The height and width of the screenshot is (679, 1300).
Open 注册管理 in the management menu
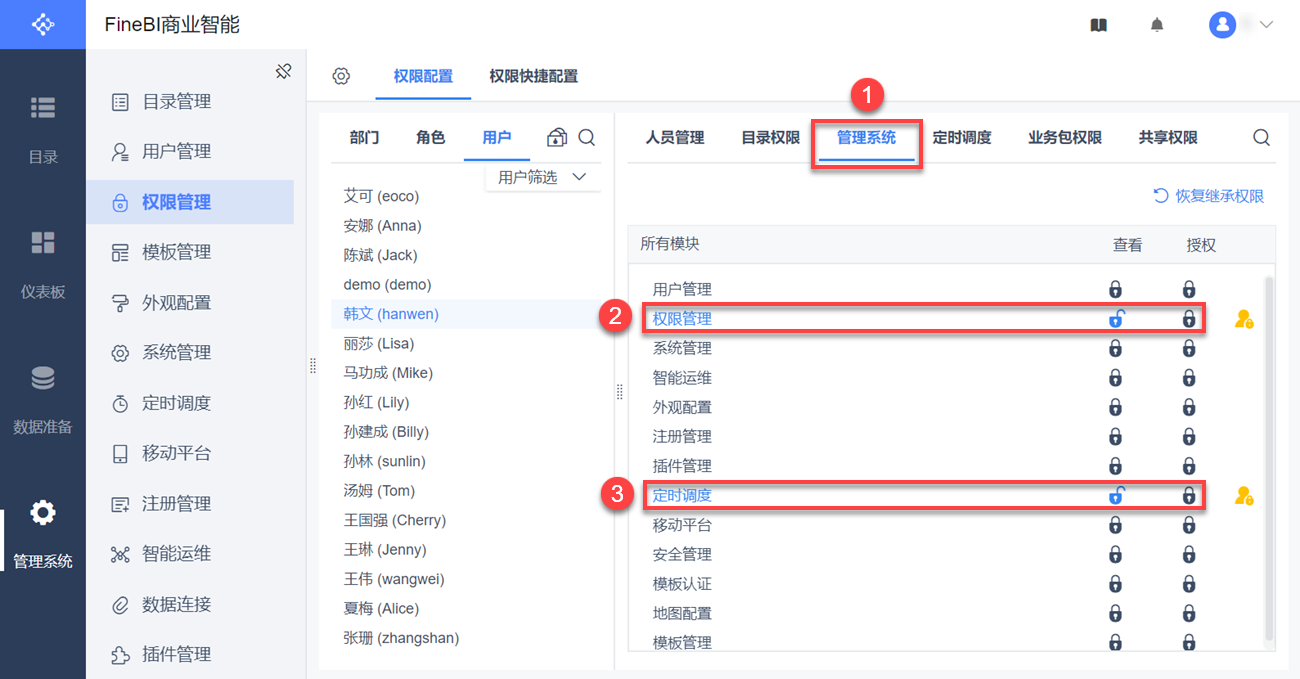190,504
